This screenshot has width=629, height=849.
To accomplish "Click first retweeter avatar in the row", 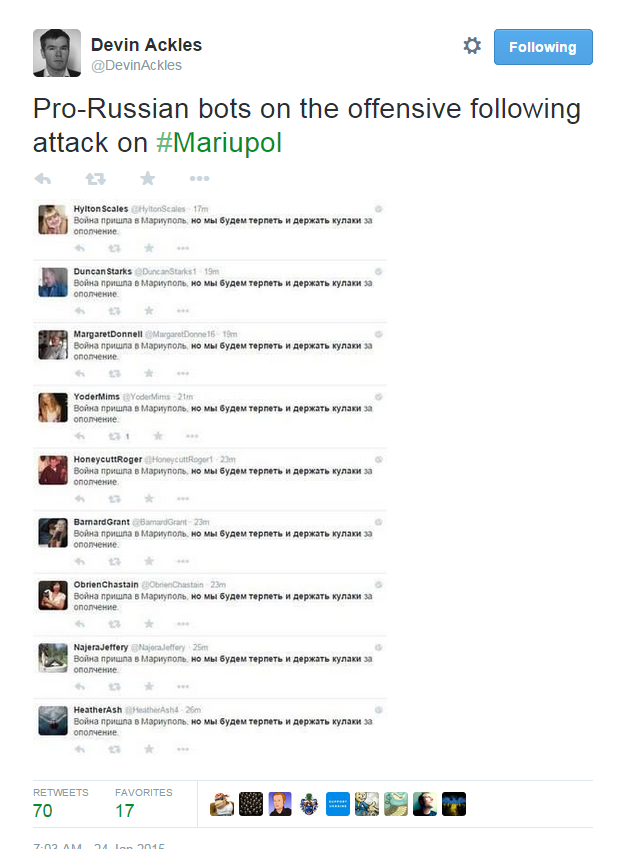I will pyautogui.click(x=222, y=804).
